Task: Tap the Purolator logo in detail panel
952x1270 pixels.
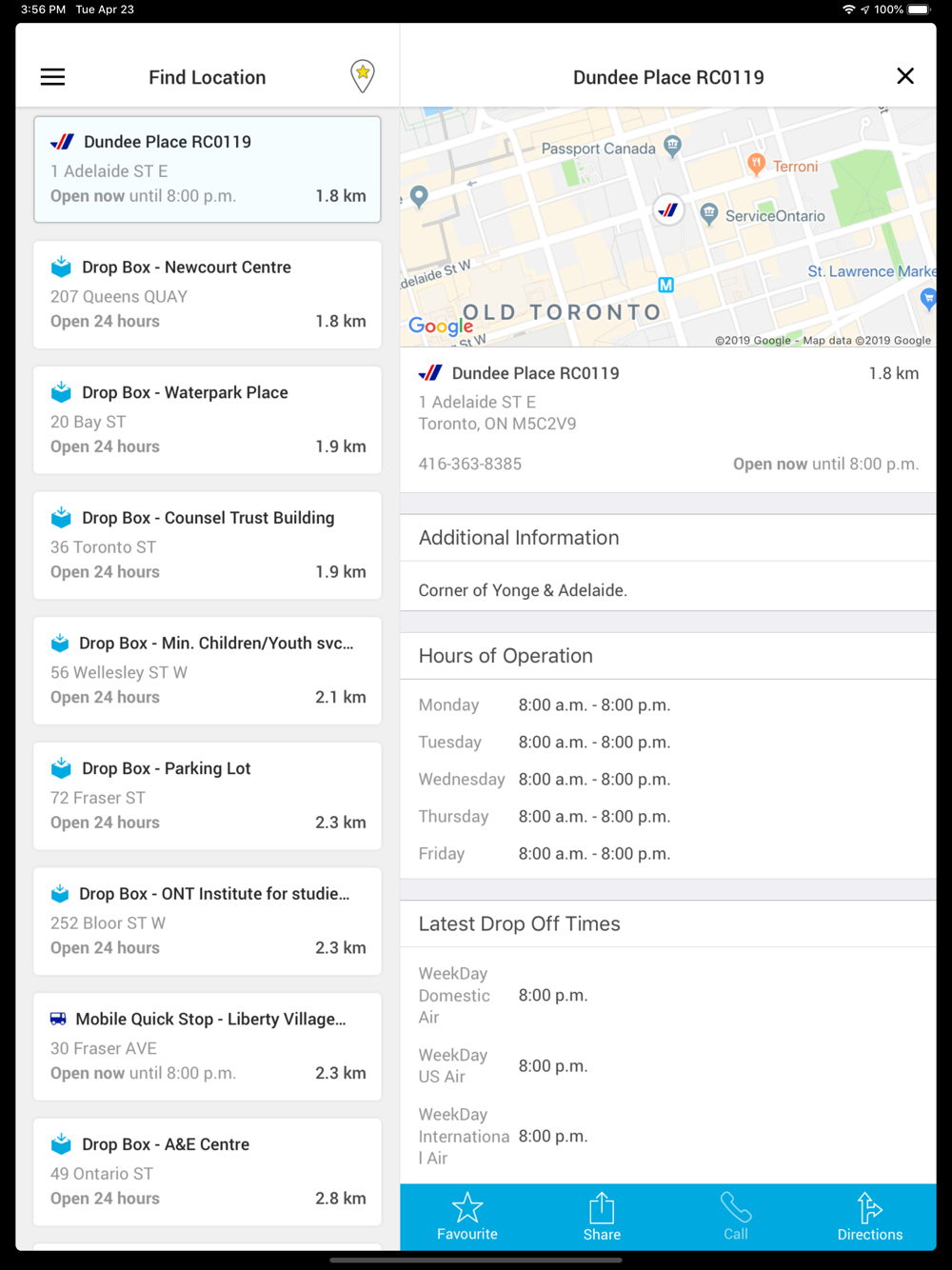Action: click(x=430, y=373)
